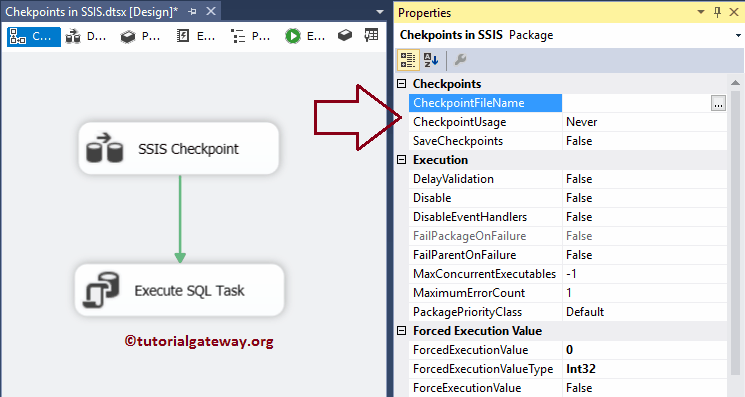Close the Properties panel
The image size is (745, 397).
coord(734,12)
